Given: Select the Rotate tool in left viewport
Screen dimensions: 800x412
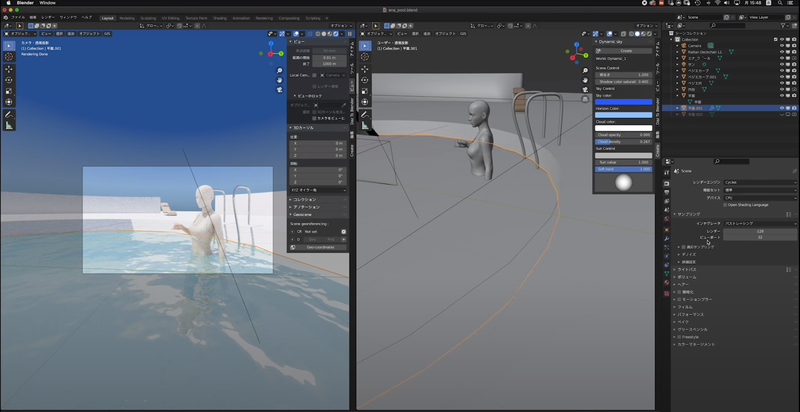Looking at the screenshot, I should 9,80.
